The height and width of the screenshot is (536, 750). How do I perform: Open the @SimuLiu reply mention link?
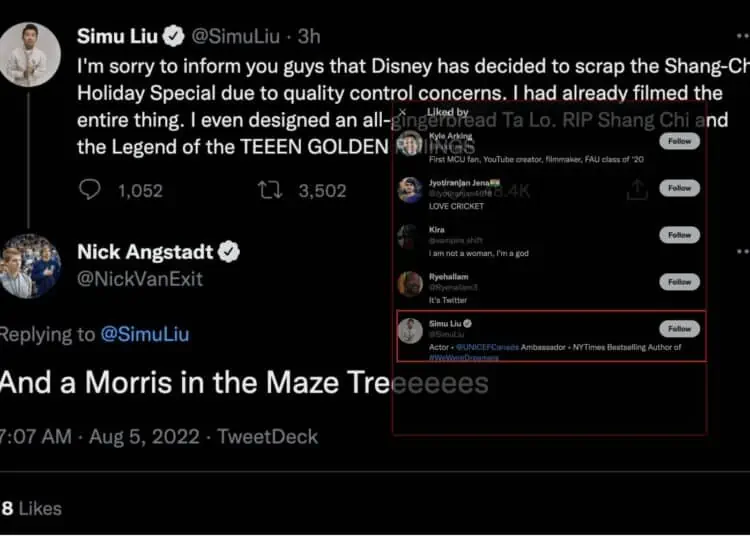(144, 334)
